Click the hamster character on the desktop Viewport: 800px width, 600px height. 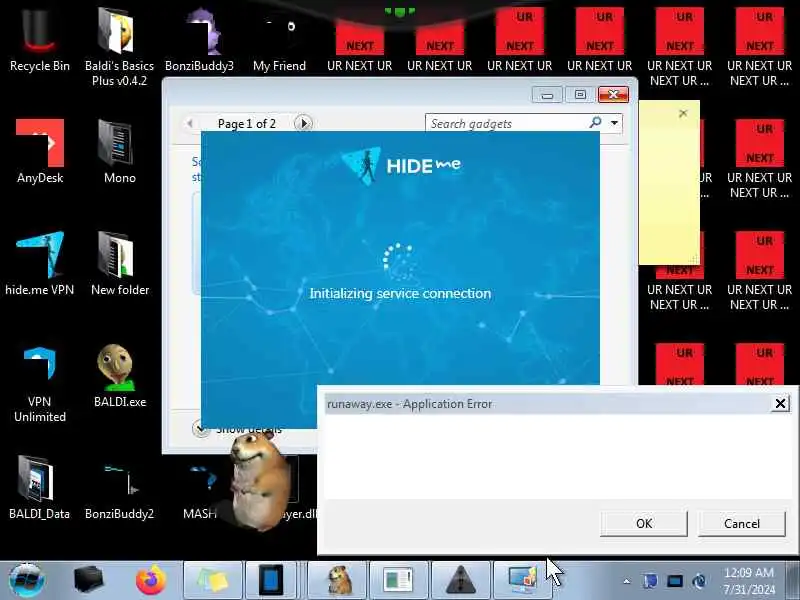pyautogui.click(x=258, y=480)
